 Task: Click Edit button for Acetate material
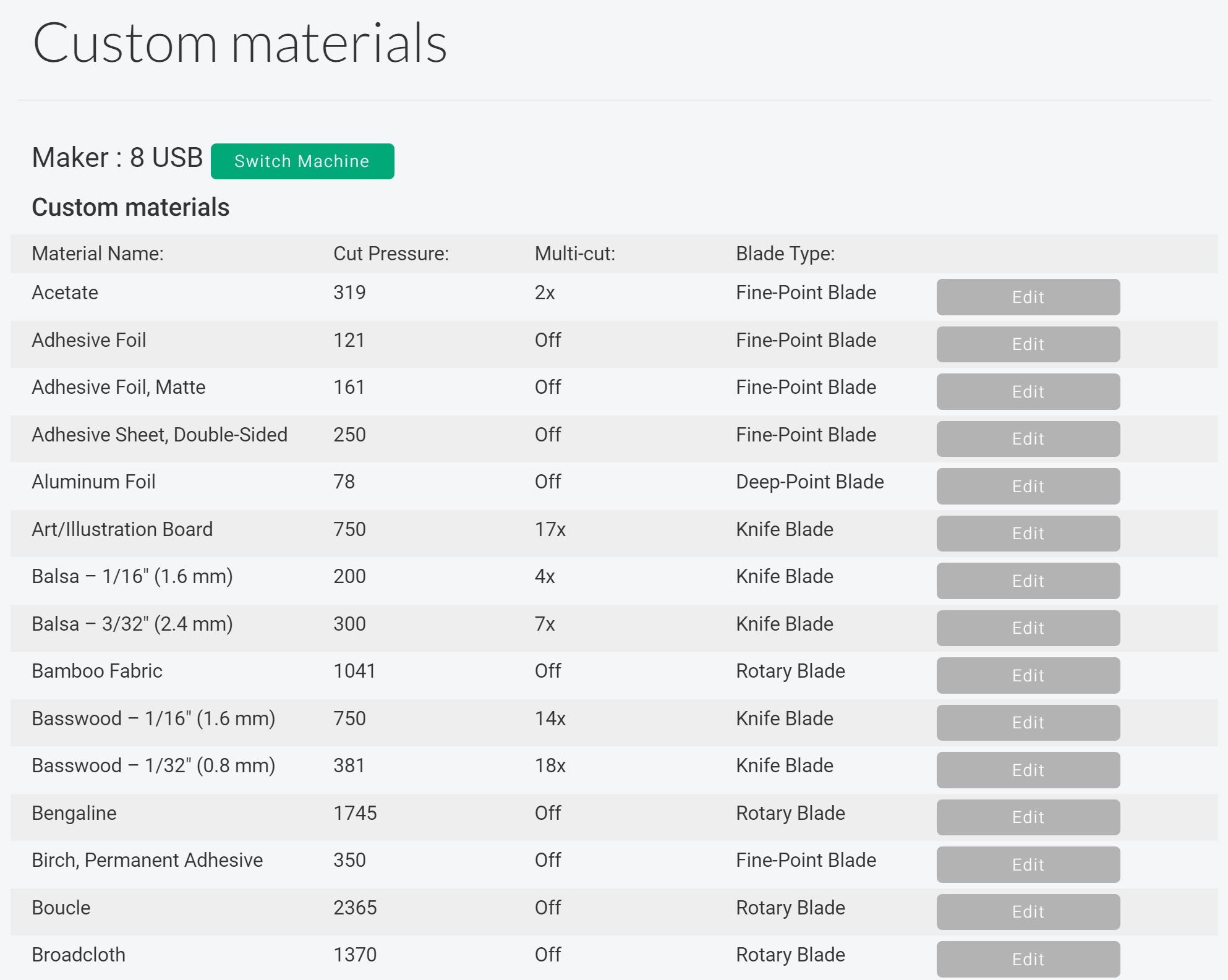[x=1028, y=297]
